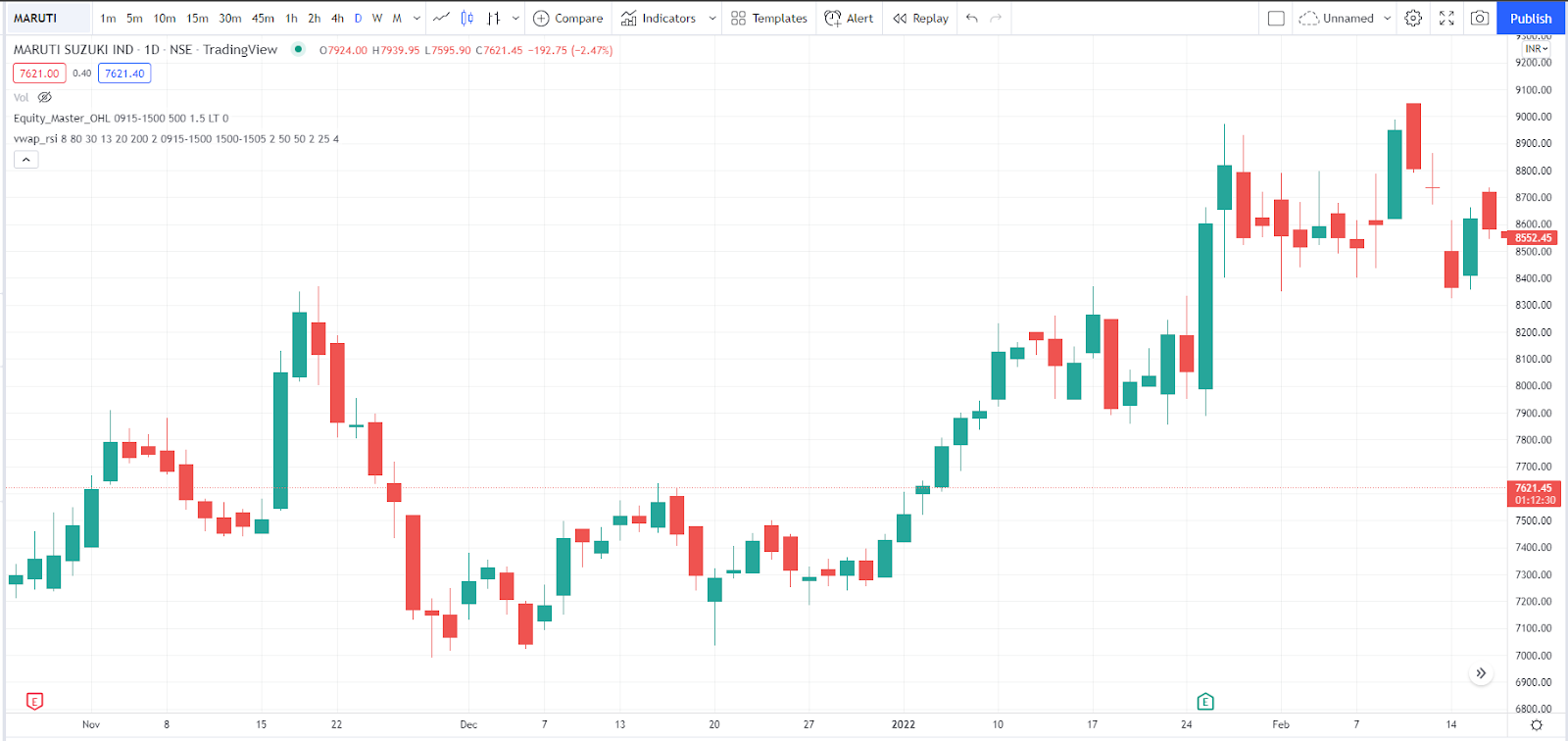The image size is (1568, 741).
Task: Select the vwap_rsi indicator legend
Action: (x=176, y=139)
